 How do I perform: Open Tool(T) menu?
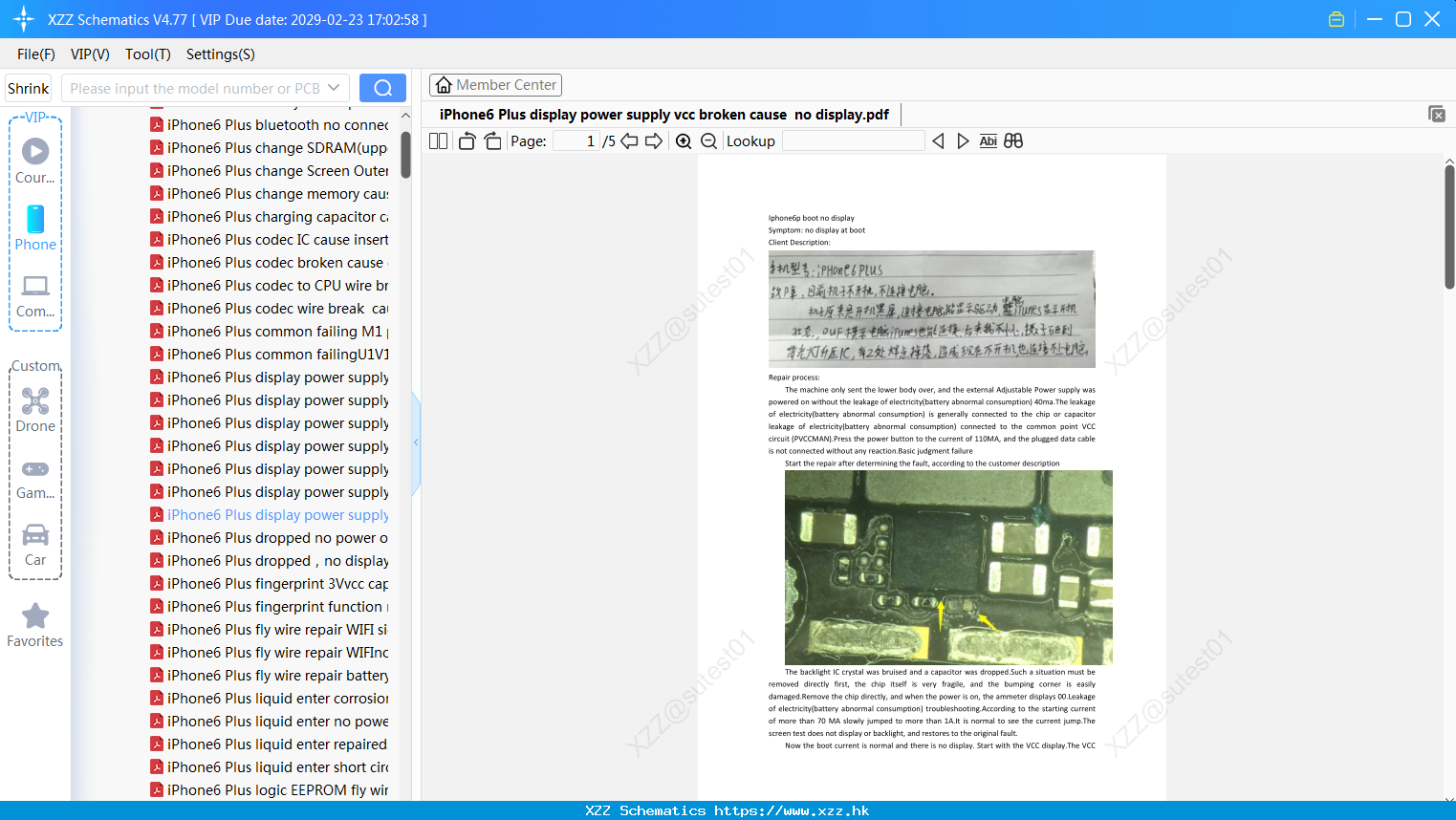pos(148,54)
